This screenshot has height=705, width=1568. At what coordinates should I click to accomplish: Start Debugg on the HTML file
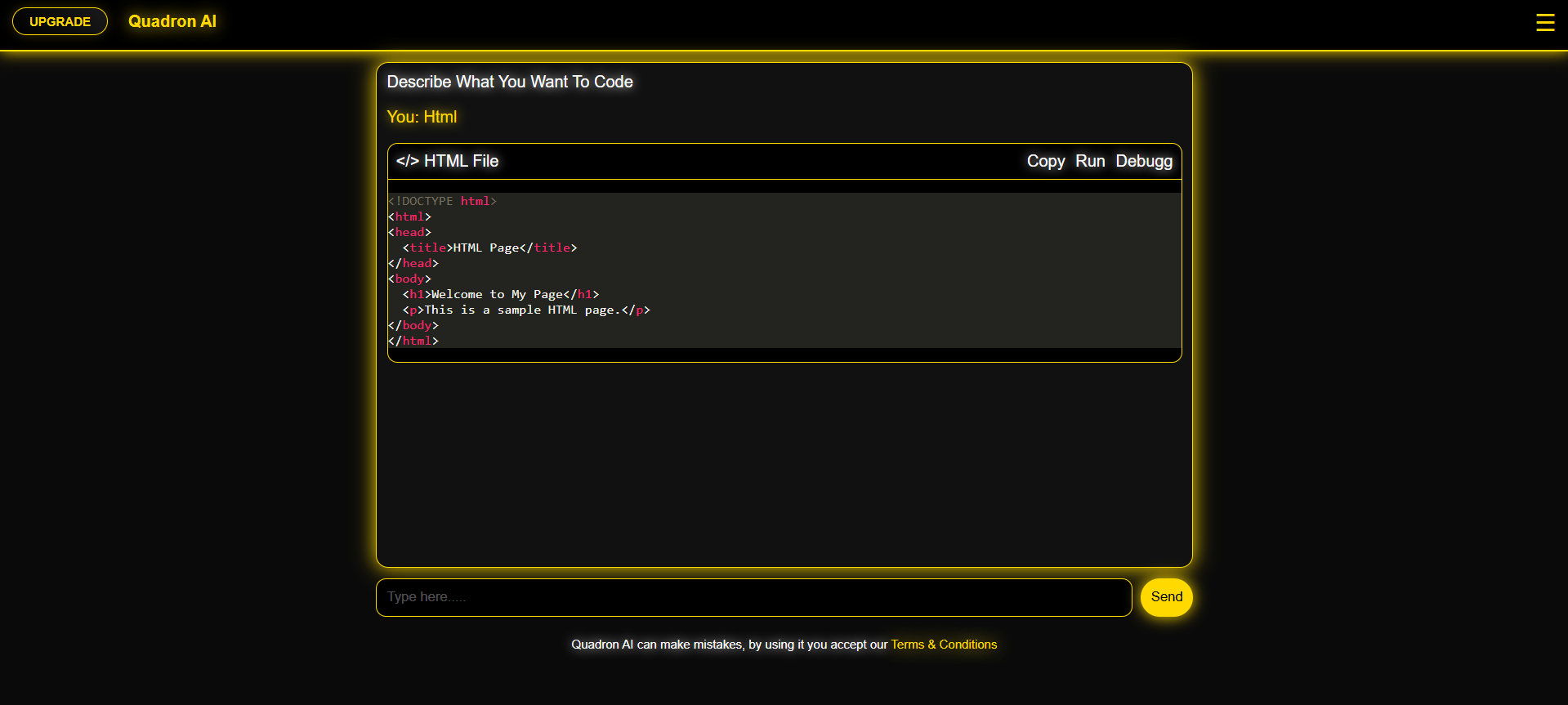[1144, 161]
